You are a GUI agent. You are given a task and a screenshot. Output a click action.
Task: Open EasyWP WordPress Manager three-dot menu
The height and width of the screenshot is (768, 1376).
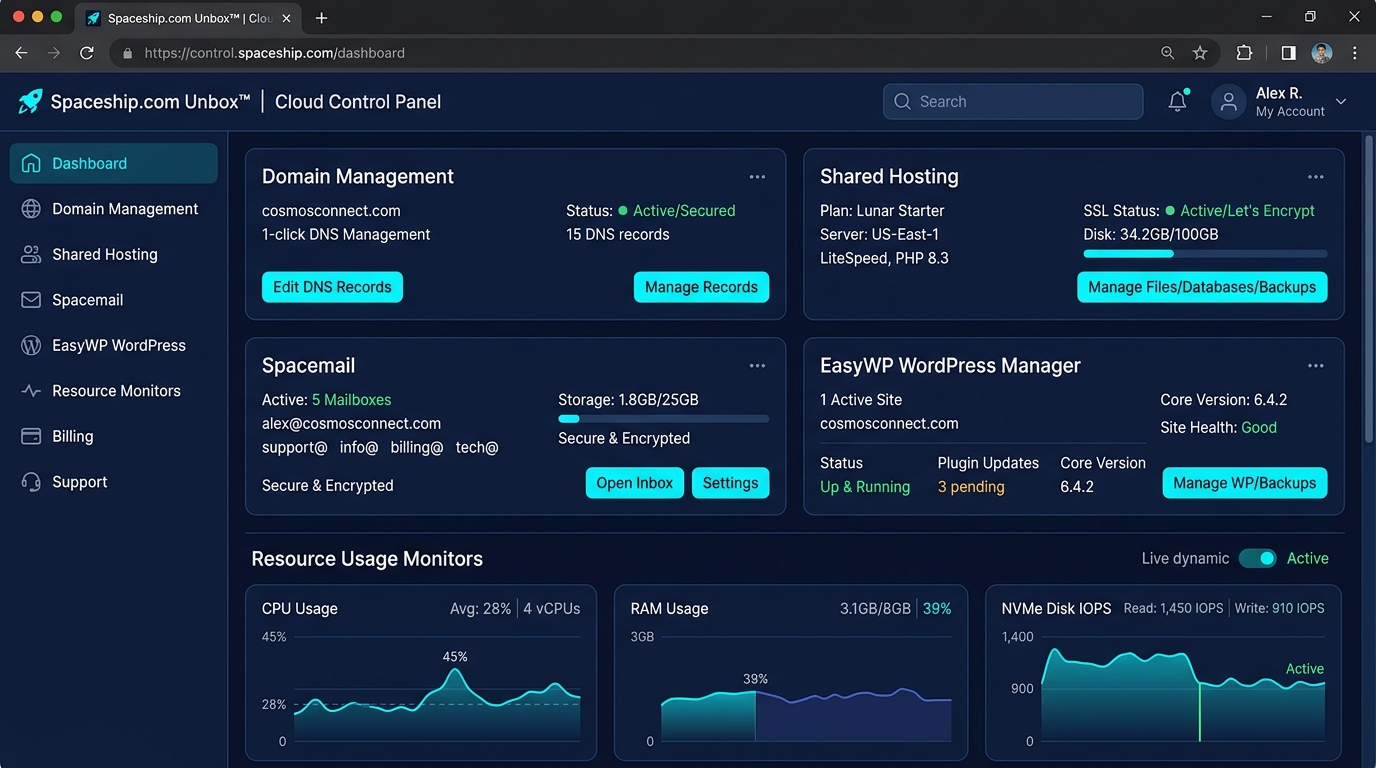pyautogui.click(x=1315, y=366)
